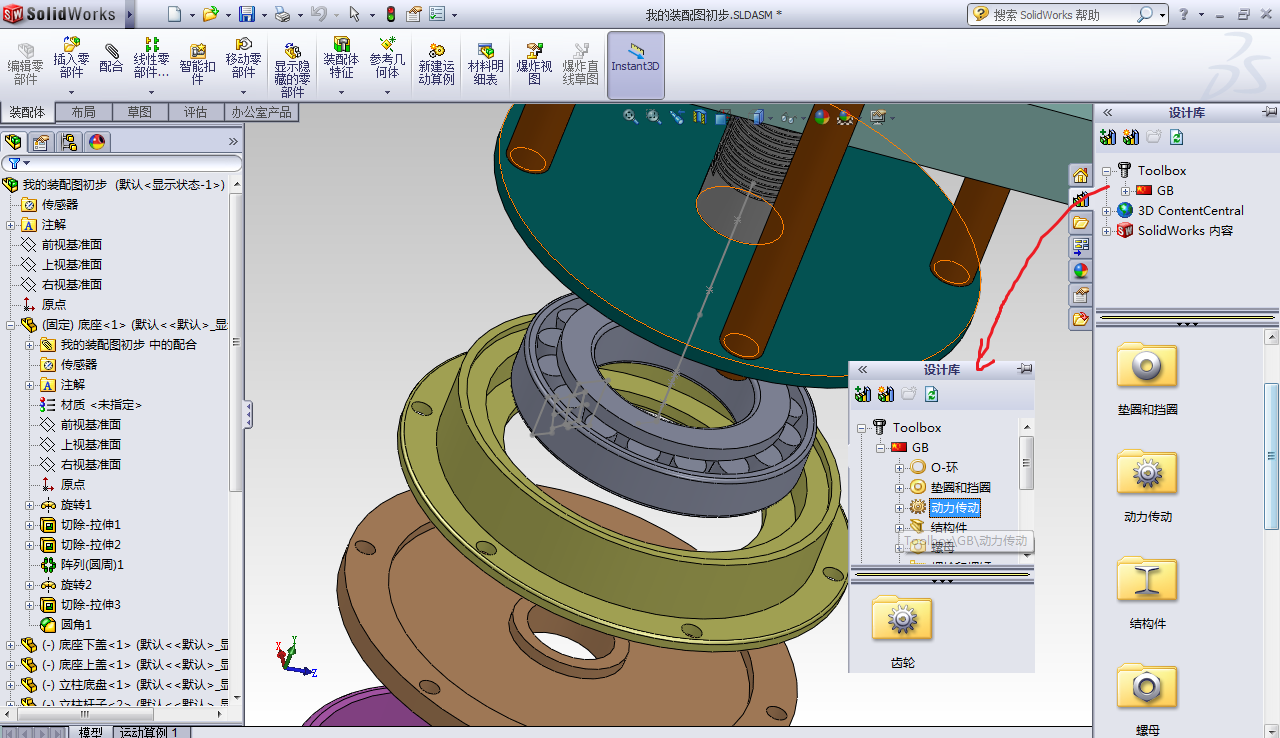Click the 参考几何体 reference geometry tool
Screen dimensions: 1280x738
tap(387, 58)
